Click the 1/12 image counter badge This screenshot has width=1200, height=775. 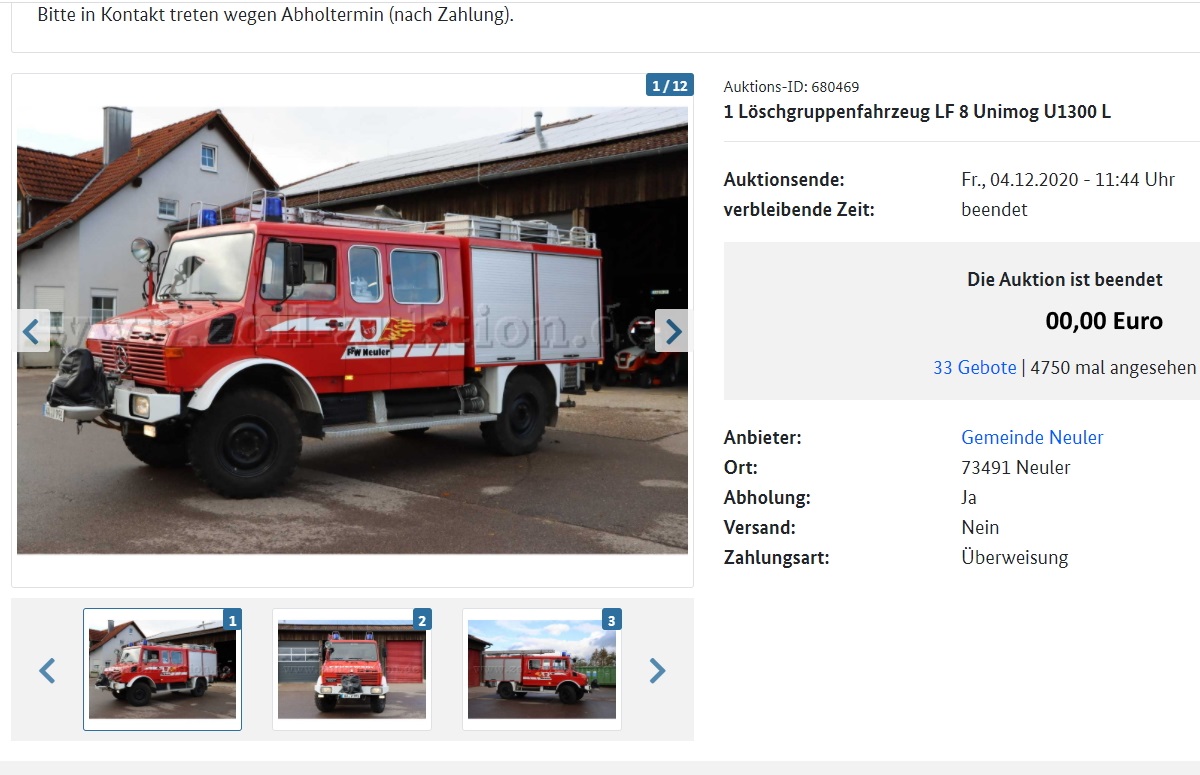click(670, 85)
